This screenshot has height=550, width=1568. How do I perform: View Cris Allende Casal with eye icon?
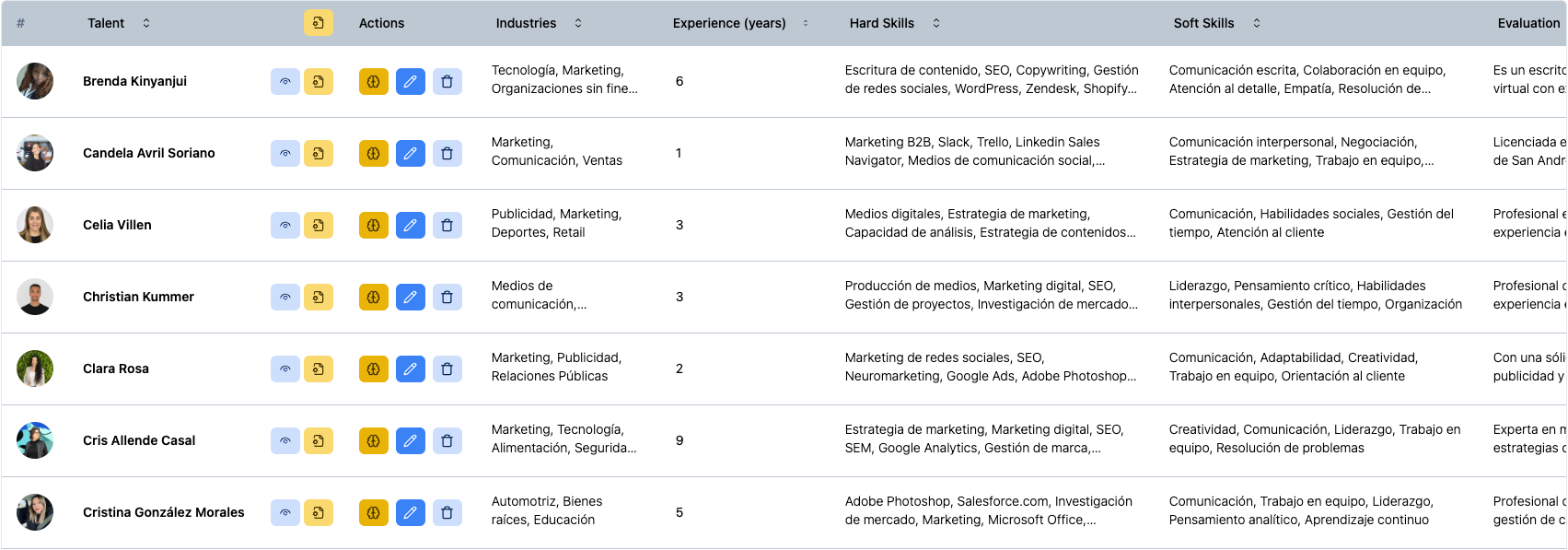pos(285,440)
